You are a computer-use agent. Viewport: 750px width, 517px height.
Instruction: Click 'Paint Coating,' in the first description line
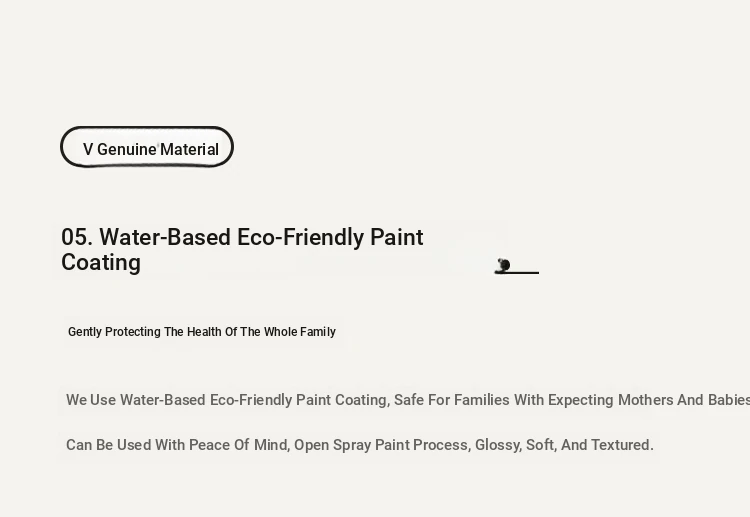pyautogui.click(x=343, y=400)
